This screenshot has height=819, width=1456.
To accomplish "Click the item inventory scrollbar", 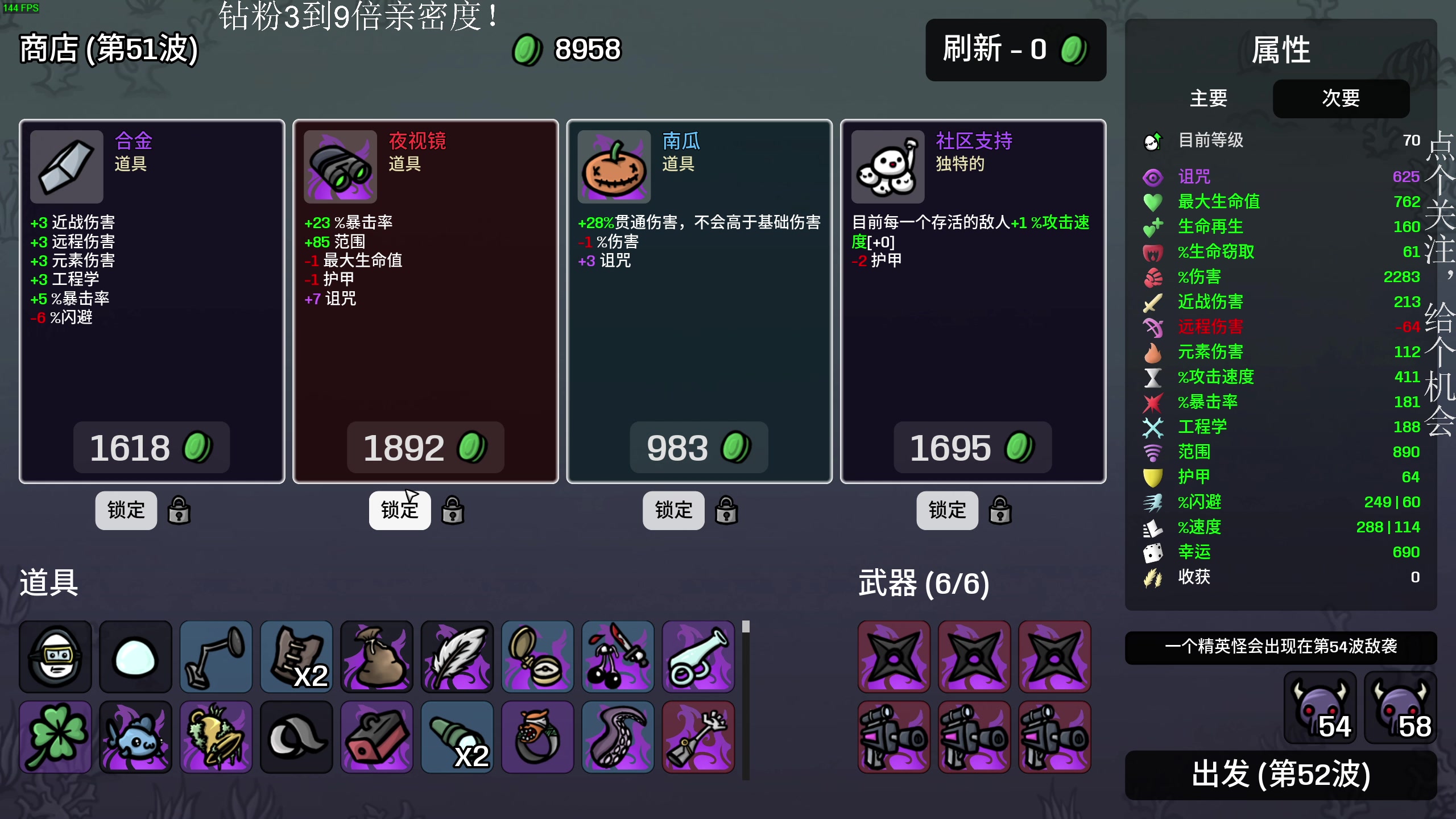I will coord(746,700).
